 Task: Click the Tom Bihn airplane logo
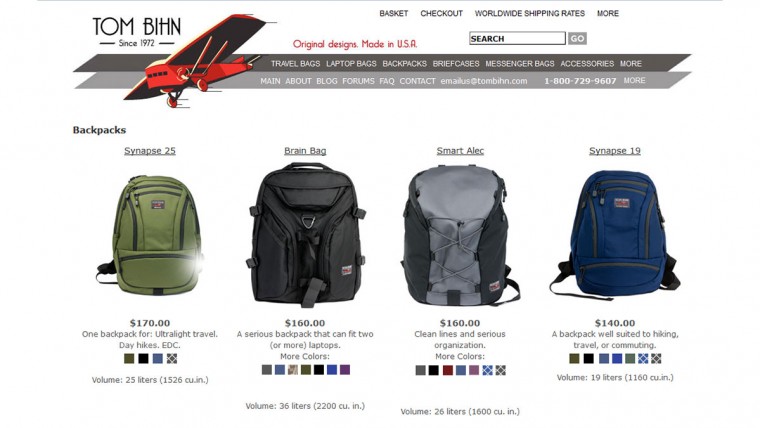174,60
